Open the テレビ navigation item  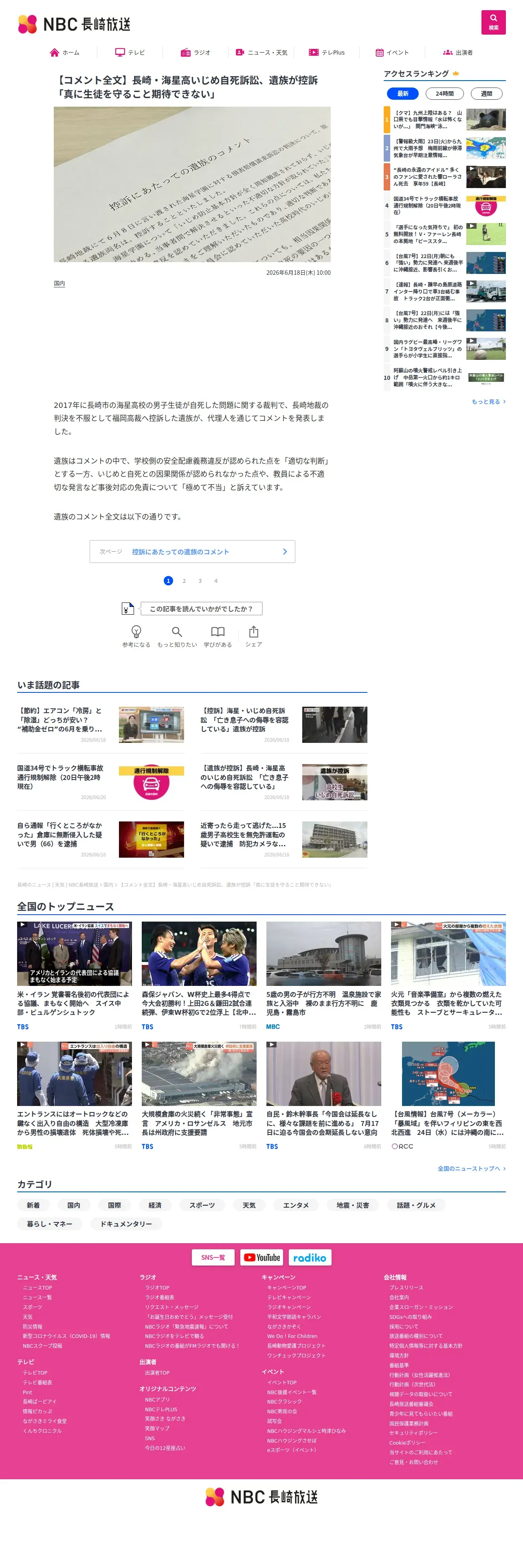click(130, 53)
